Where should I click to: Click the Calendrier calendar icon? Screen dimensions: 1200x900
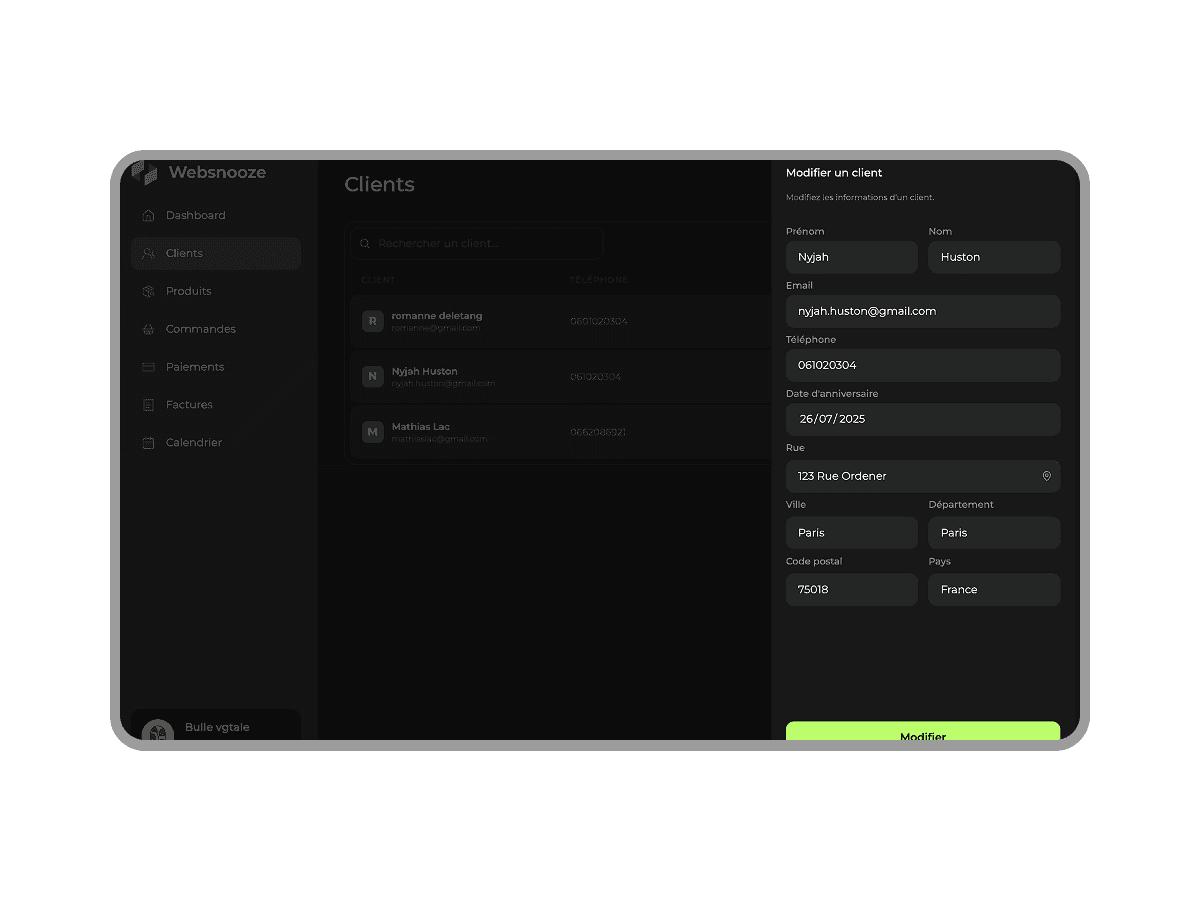[148, 443]
